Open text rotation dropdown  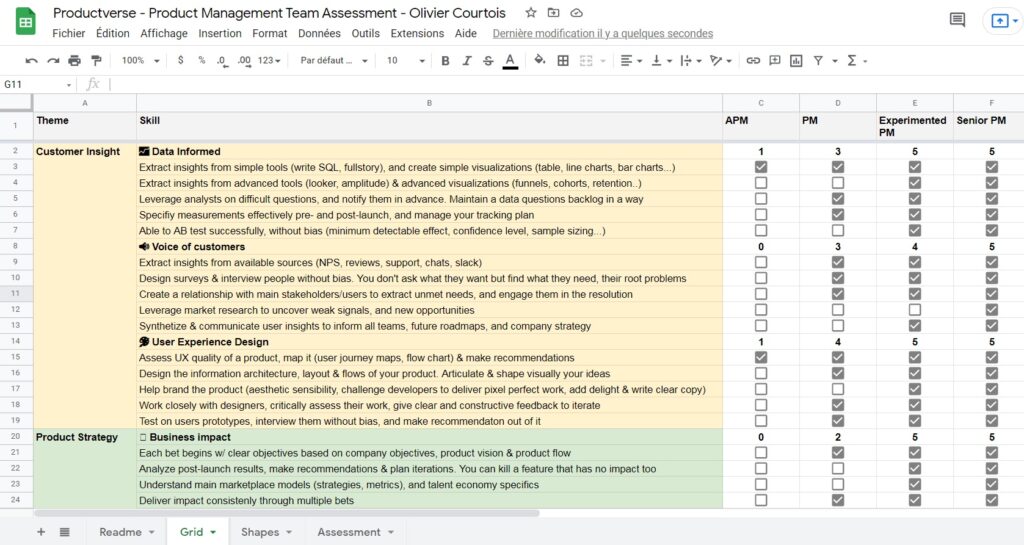[x=720, y=61]
